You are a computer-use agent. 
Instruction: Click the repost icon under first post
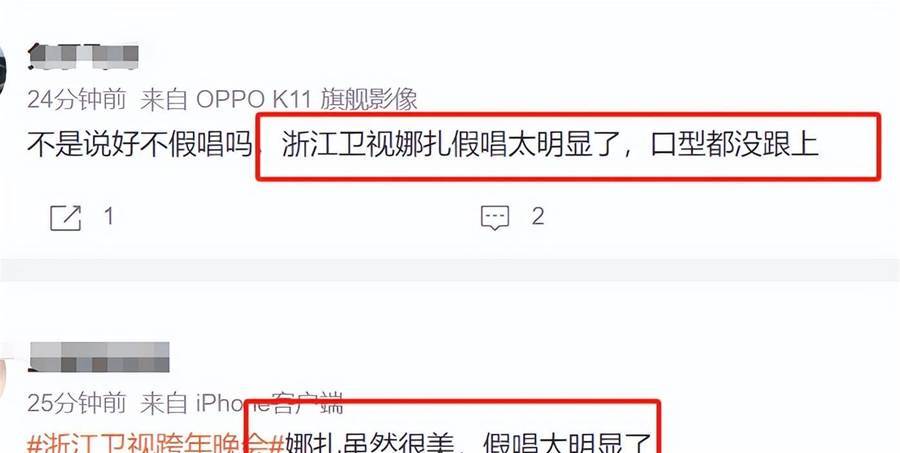[65, 218]
